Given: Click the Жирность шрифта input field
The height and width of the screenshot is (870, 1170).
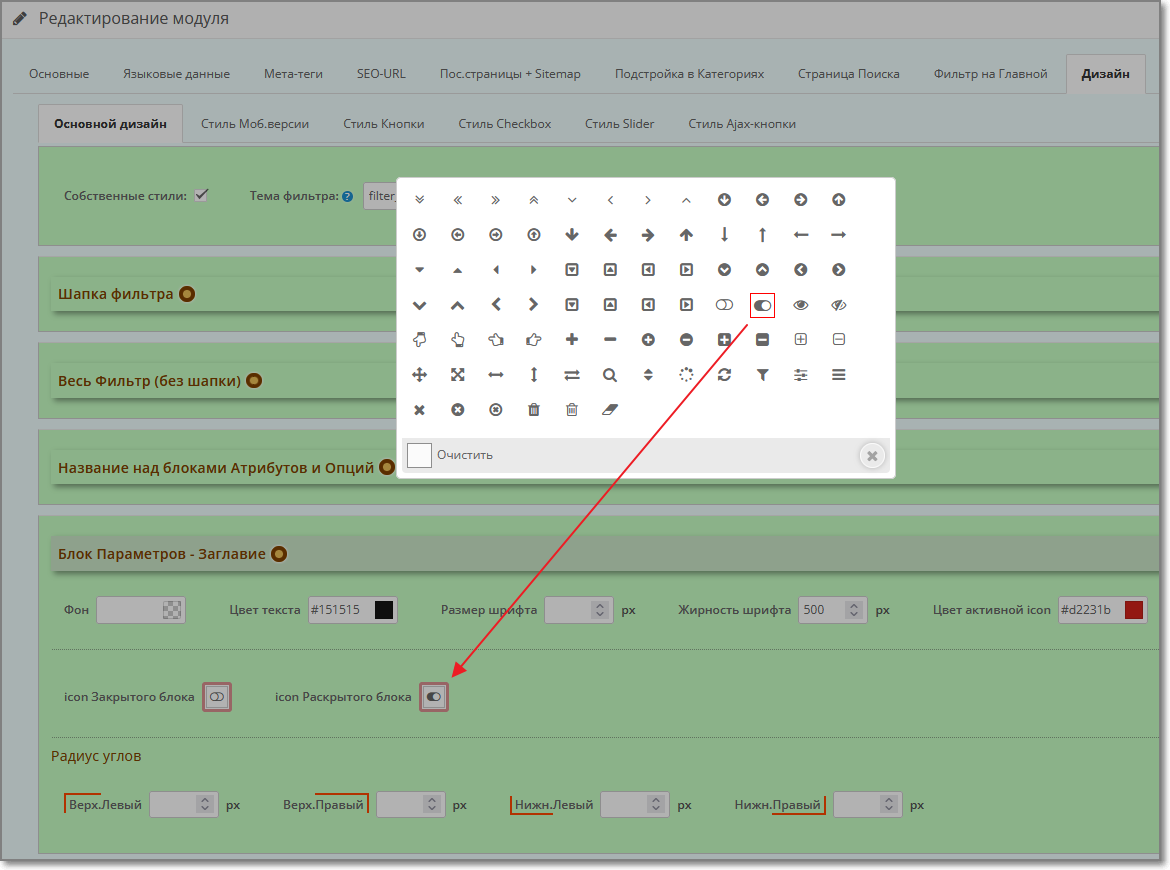Looking at the screenshot, I should (x=820, y=610).
